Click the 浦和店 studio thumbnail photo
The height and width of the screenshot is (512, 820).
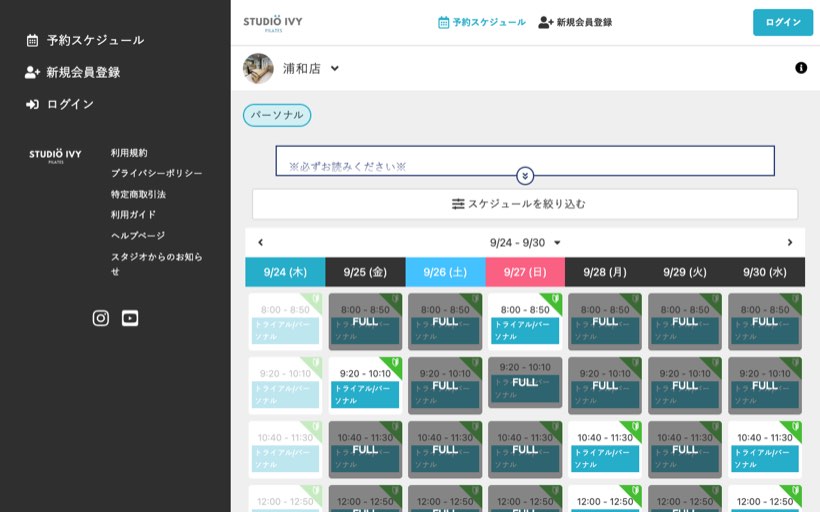(x=258, y=69)
